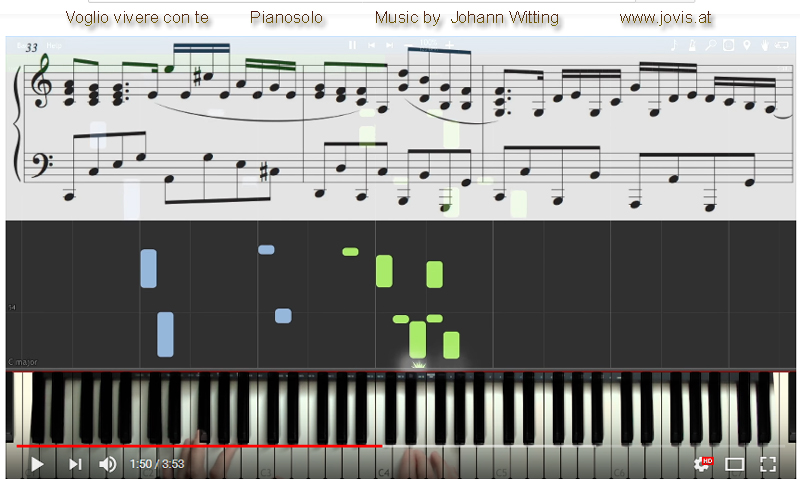Click the www.jovis.at text

pyautogui.click(x=665, y=17)
